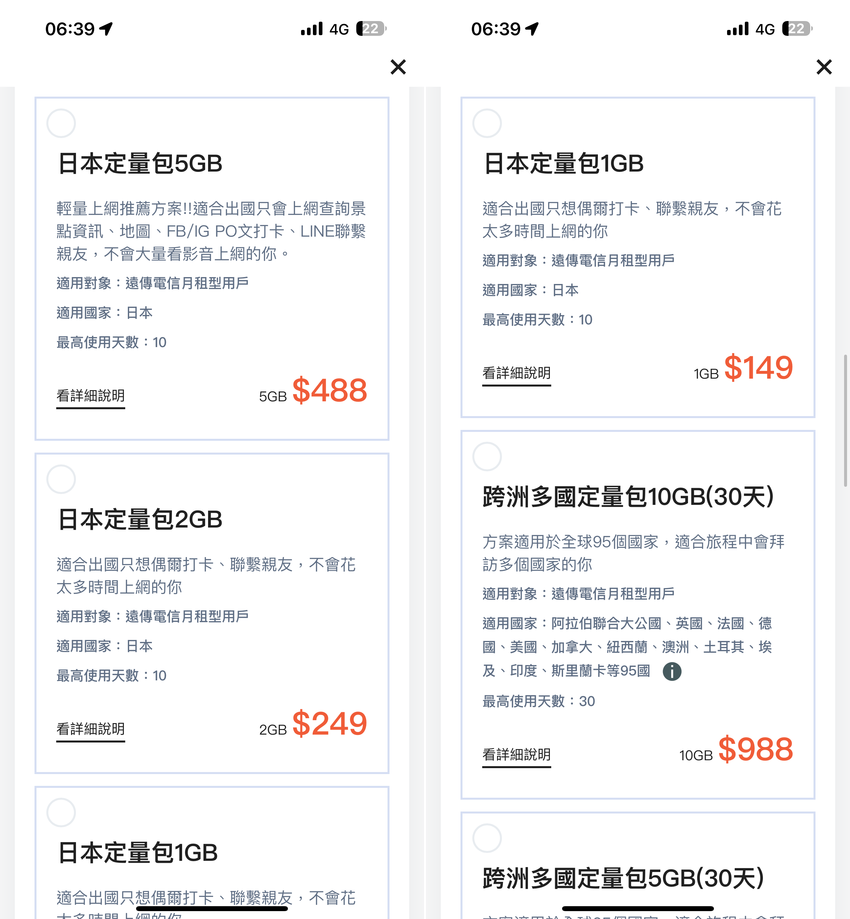Select the 日本定量包5GB radio button
Screen dimensions: 850x919
pyautogui.click(x=61, y=123)
